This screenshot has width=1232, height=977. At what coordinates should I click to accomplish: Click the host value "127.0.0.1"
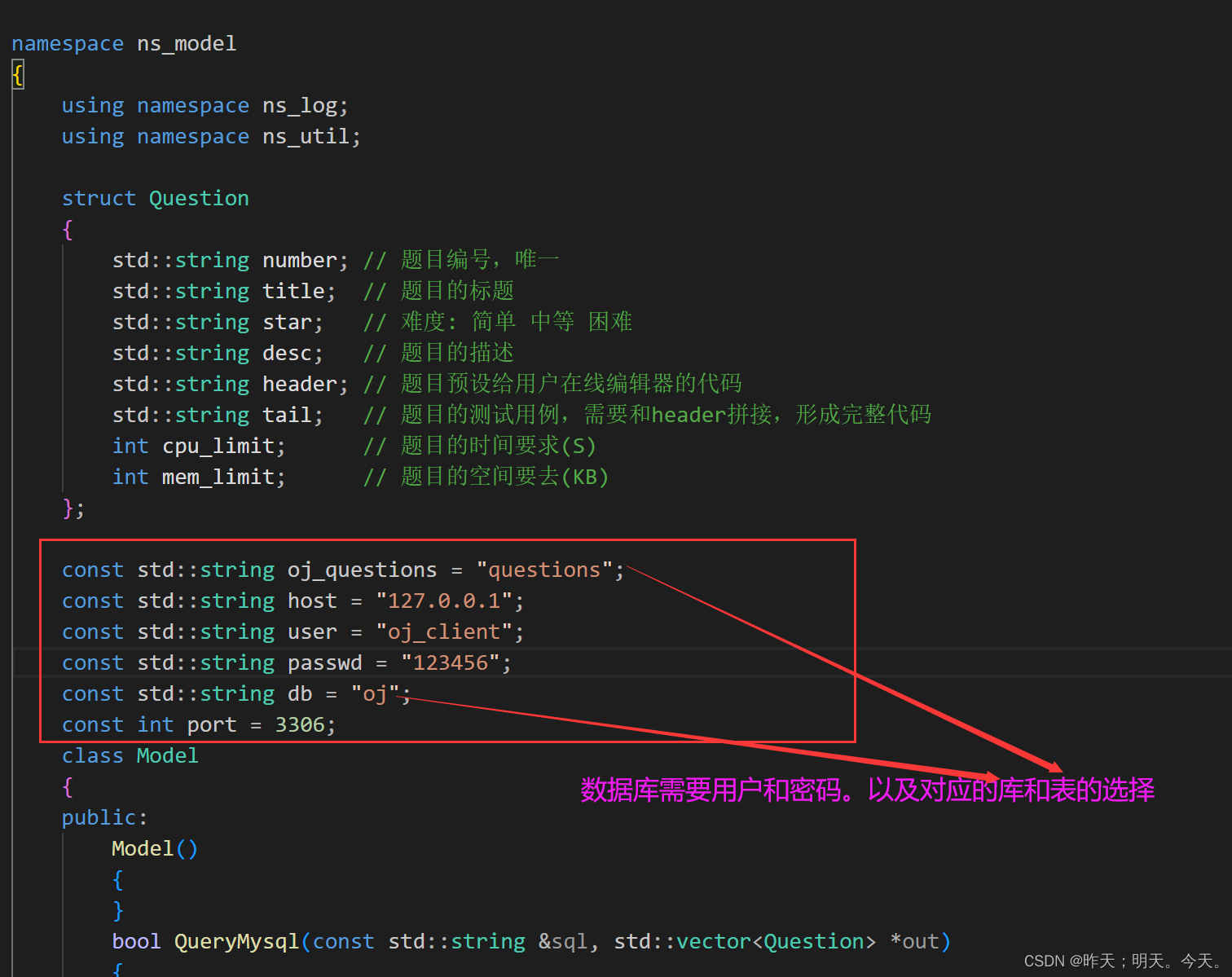point(444,601)
